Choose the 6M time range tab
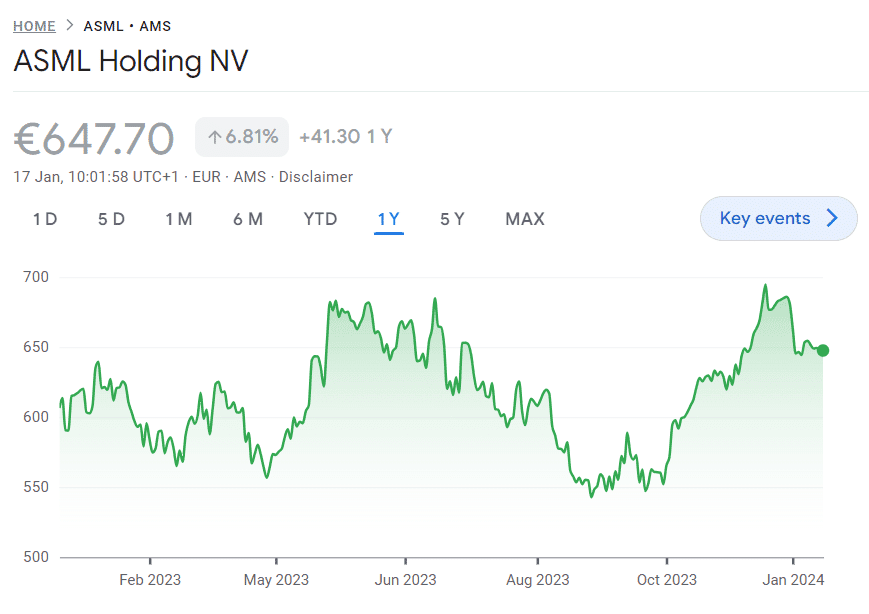This screenshot has width=869, height=614. [x=248, y=219]
